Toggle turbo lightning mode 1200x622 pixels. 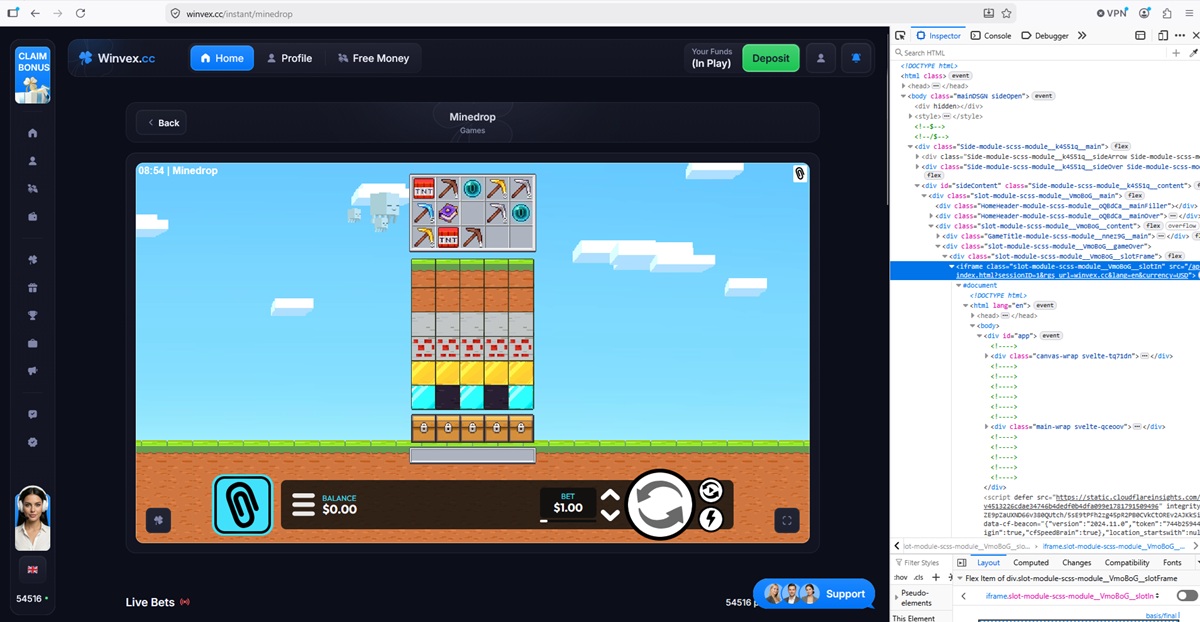711,518
